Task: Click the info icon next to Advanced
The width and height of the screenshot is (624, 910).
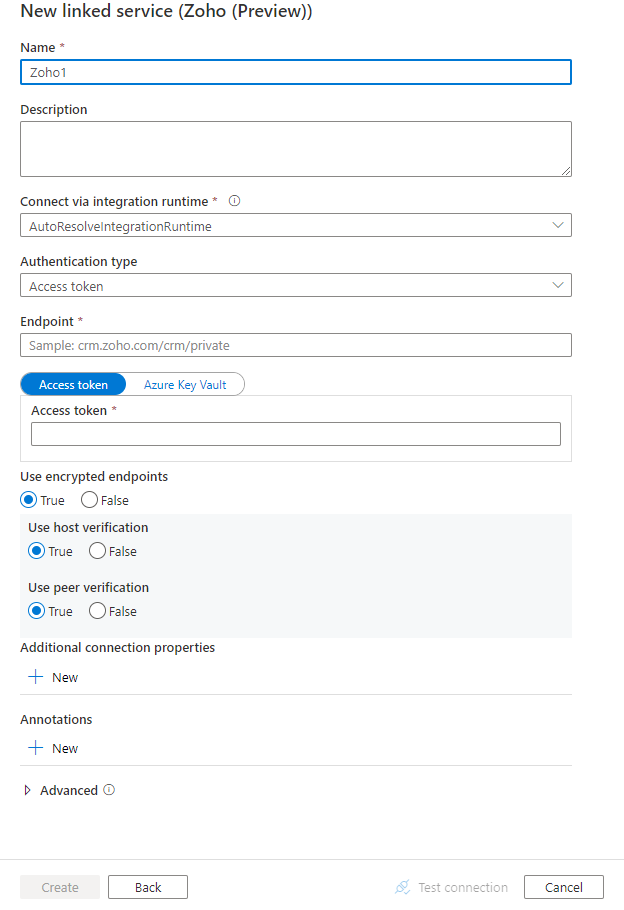Action: coord(109,790)
